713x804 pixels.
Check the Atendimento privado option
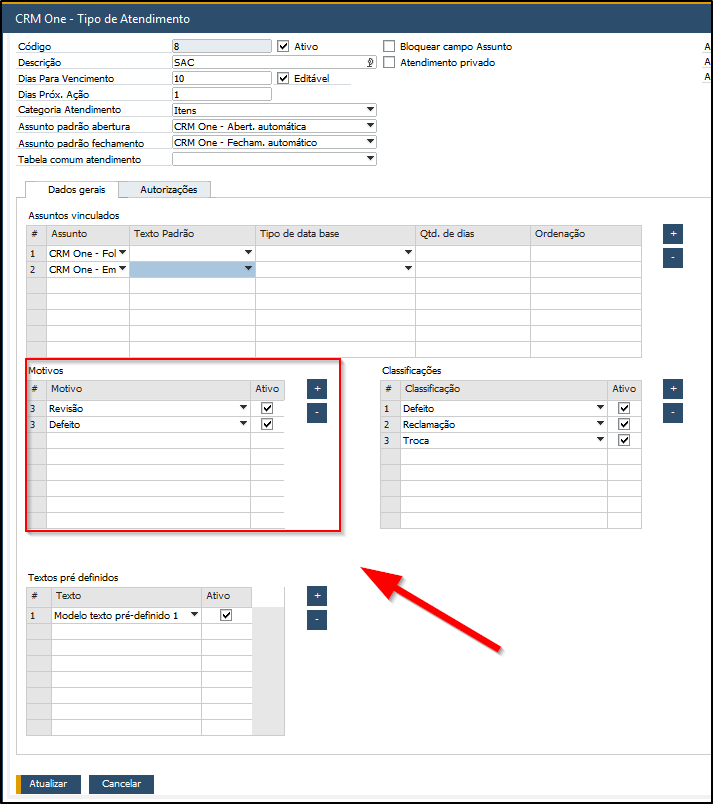tap(390, 62)
